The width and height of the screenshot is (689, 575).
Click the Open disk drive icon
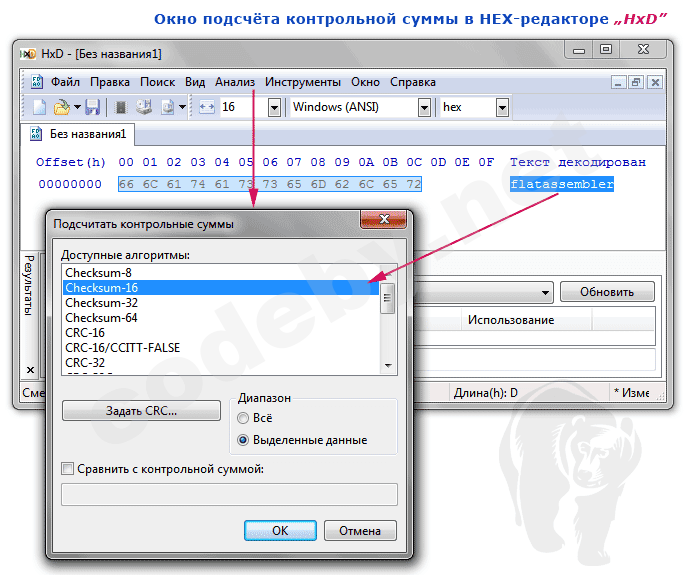pyautogui.click(x=143, y=107)
